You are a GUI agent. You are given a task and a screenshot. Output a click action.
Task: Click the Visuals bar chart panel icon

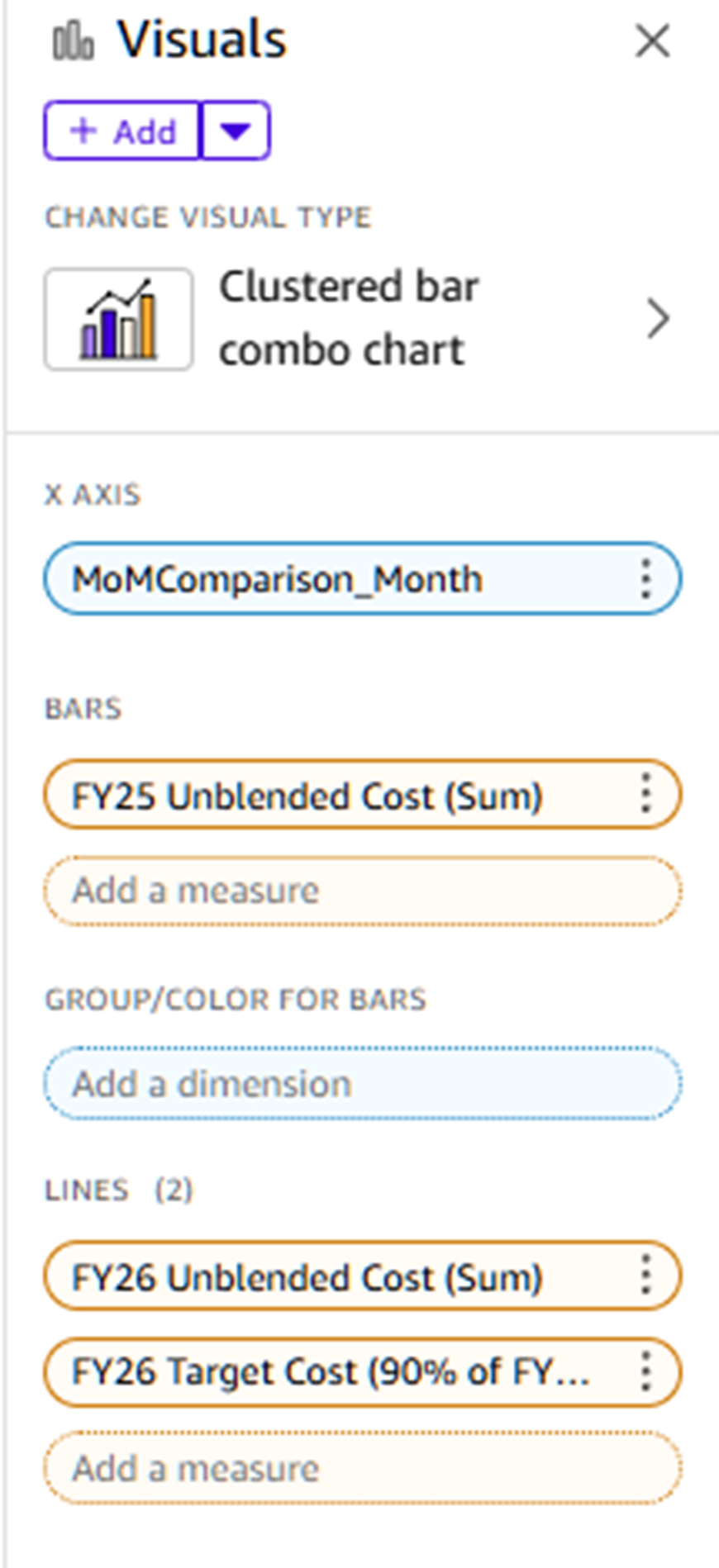(73, 41)
